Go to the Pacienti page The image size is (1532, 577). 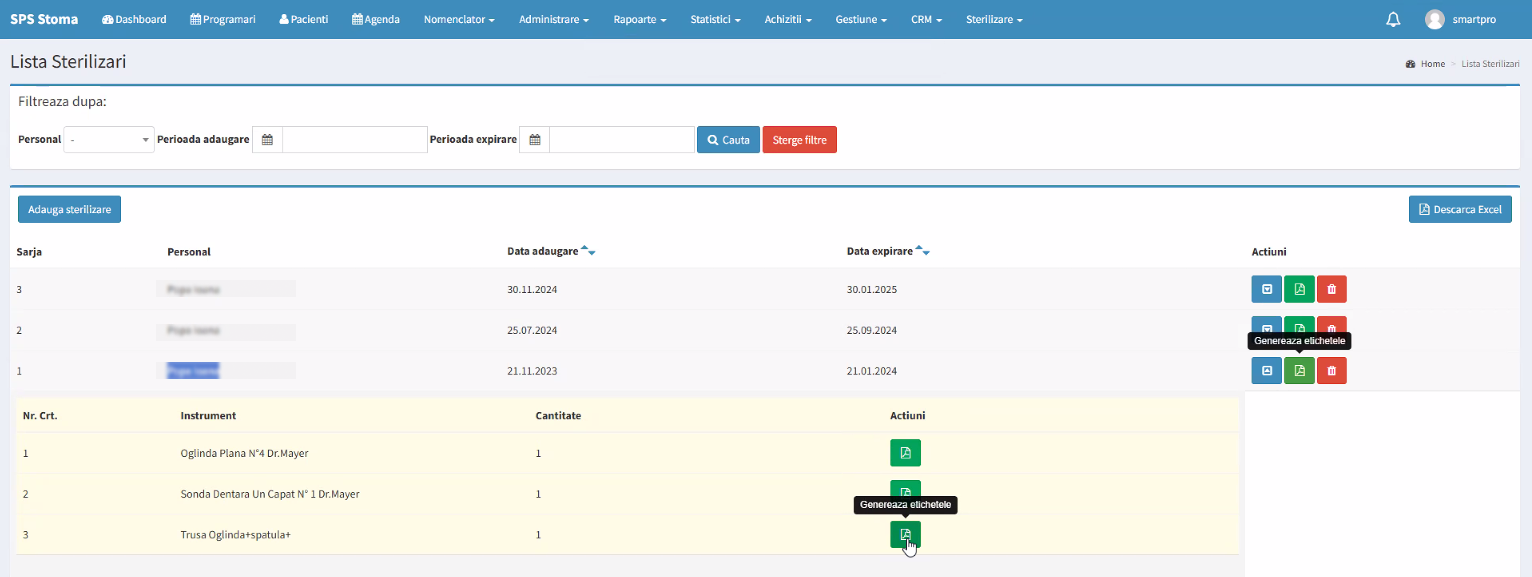tap(304, 19)
